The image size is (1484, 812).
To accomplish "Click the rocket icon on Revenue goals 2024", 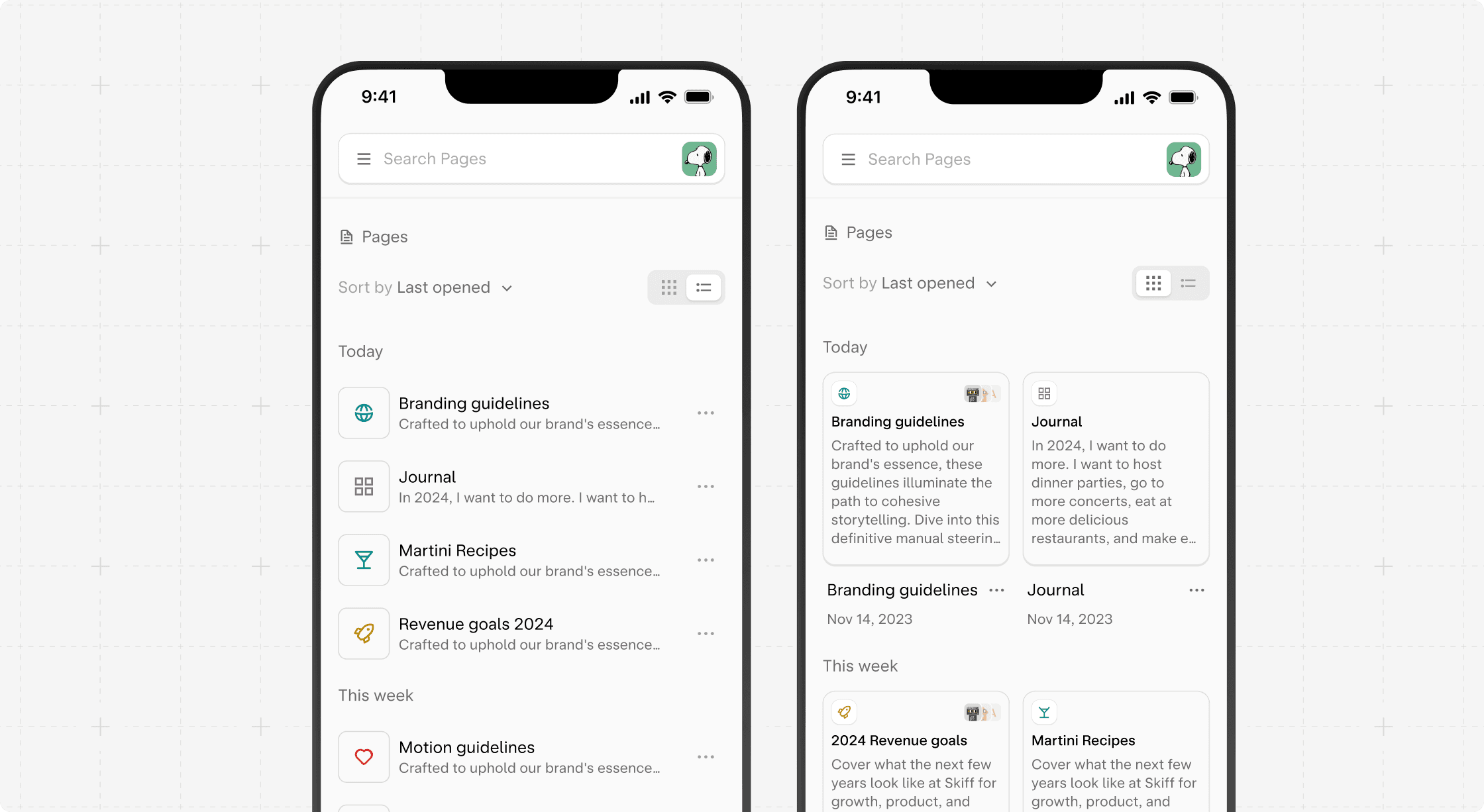I will [363, 633].
